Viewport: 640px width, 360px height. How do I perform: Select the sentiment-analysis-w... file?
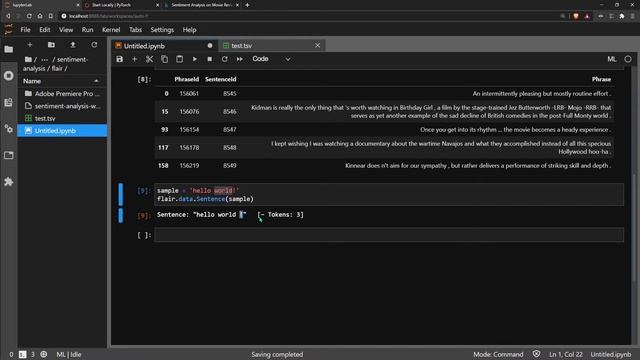click(x=62, y=106)
